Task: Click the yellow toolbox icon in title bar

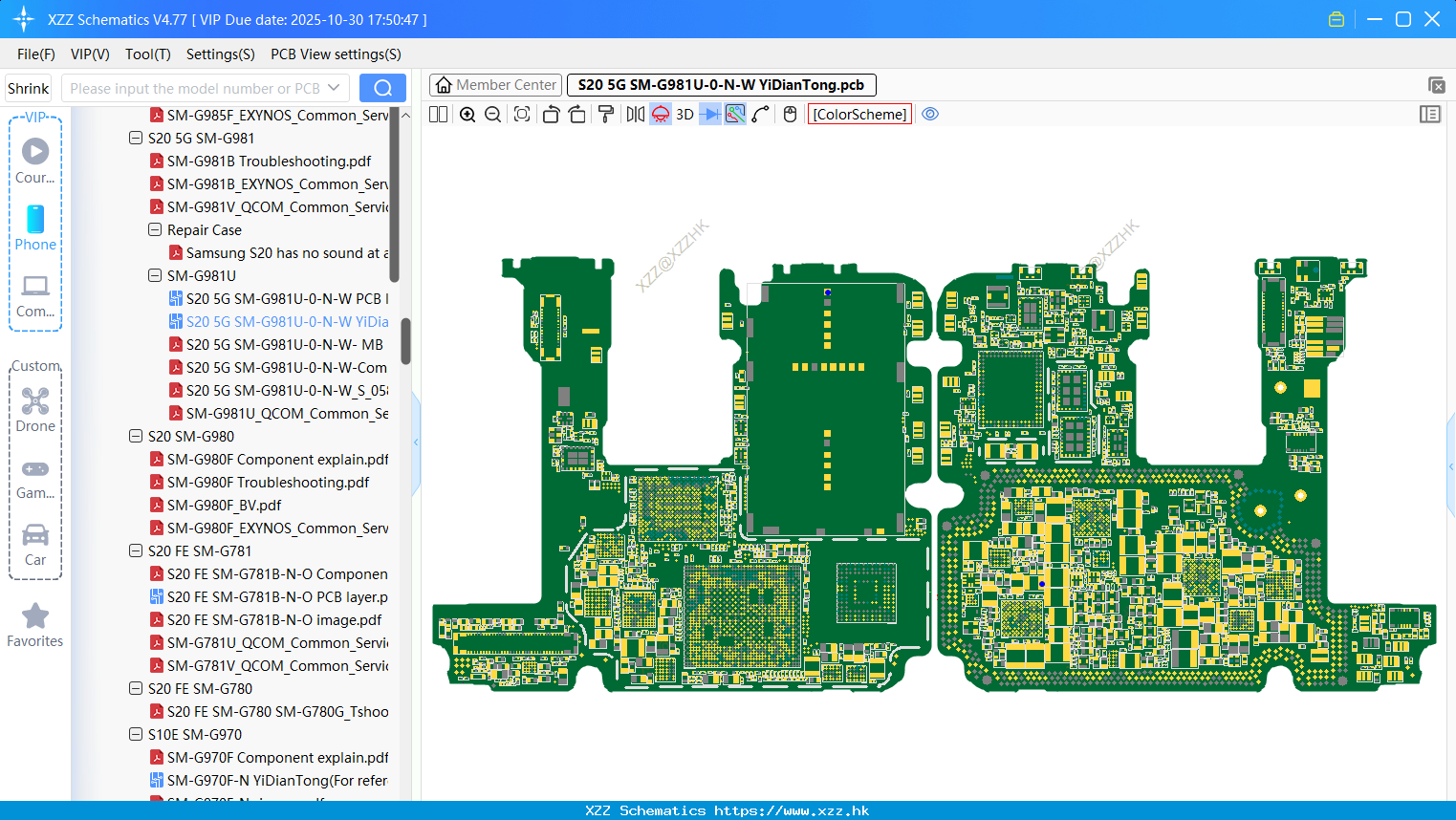Action: tap(1336, 19)
